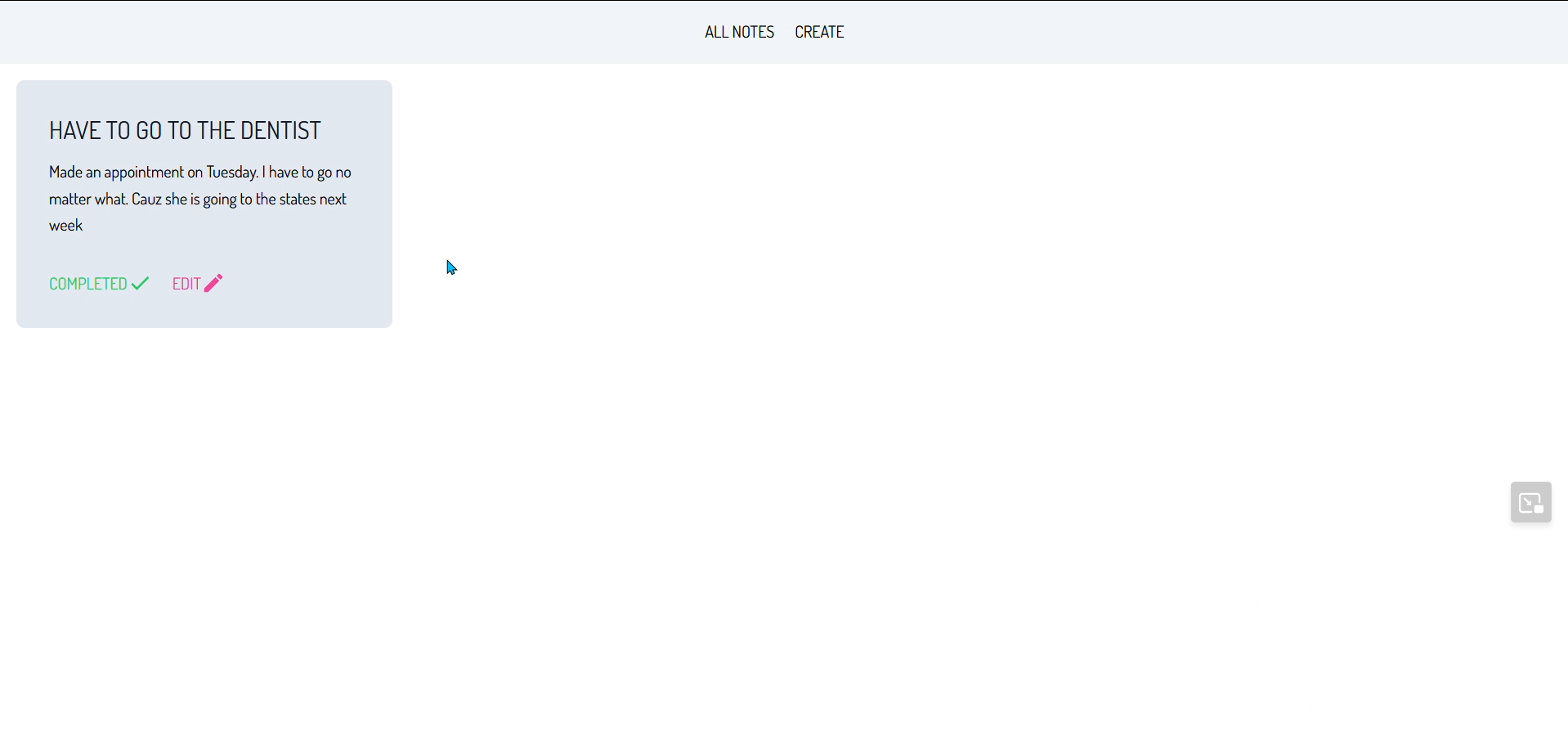1568x745 pixels.
Task: Click the floating picture-in-picture icon at right edge
Action: pyautogui.click(x=1530, y=502)
